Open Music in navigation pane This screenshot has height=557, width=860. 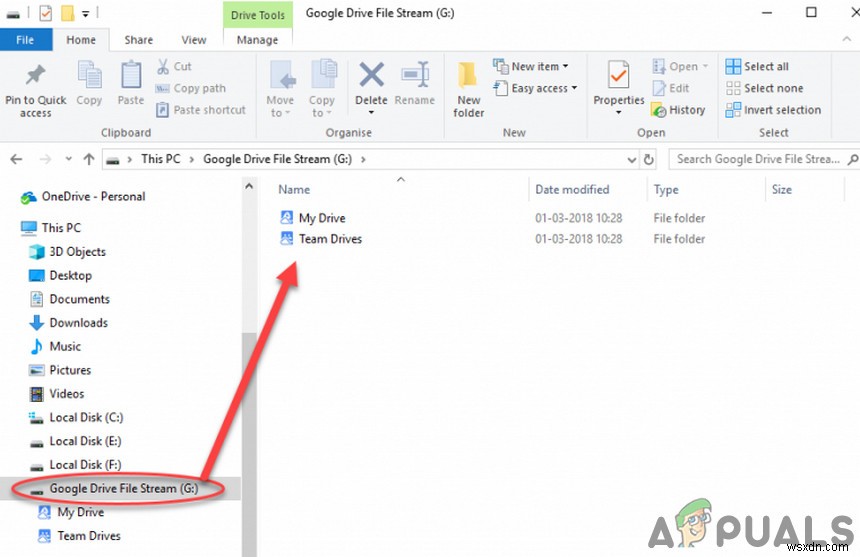[55, 346]
